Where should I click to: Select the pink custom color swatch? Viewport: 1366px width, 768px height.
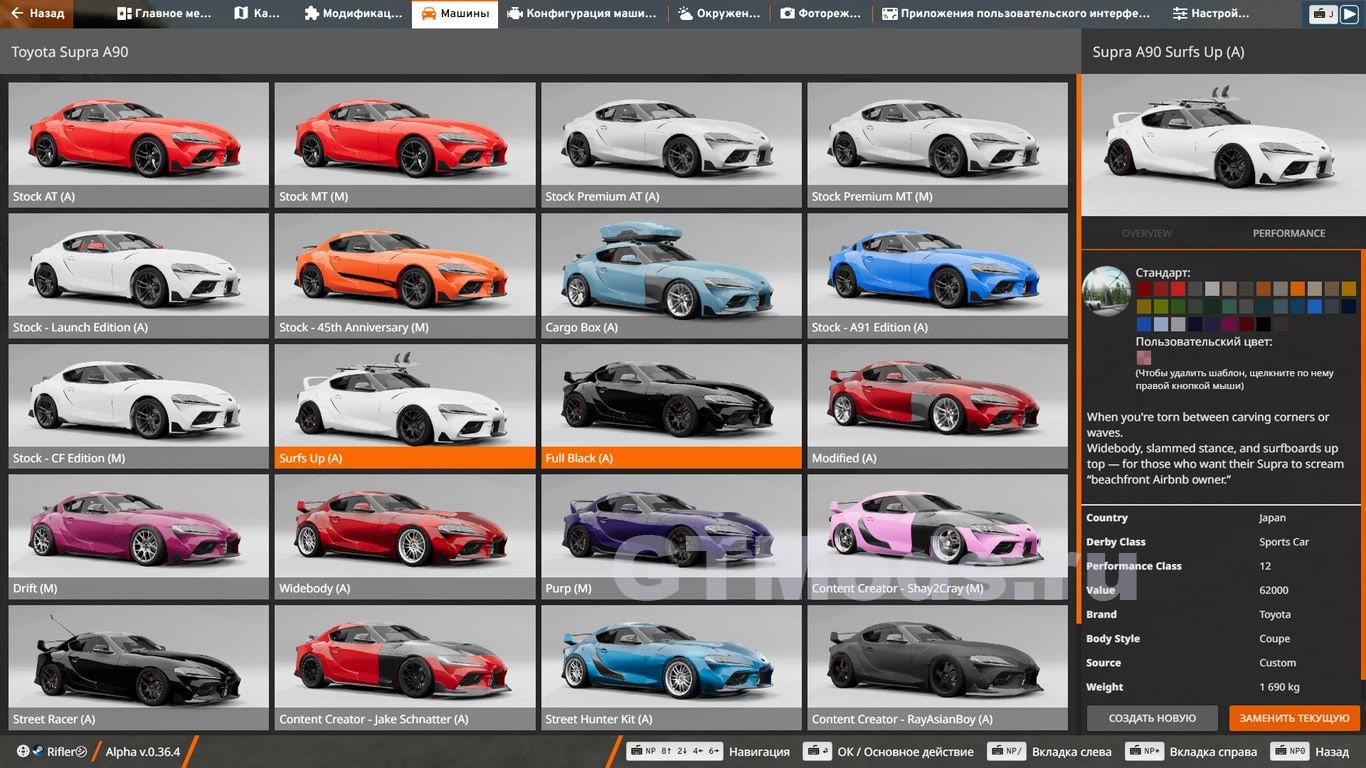click(1143, 358)
